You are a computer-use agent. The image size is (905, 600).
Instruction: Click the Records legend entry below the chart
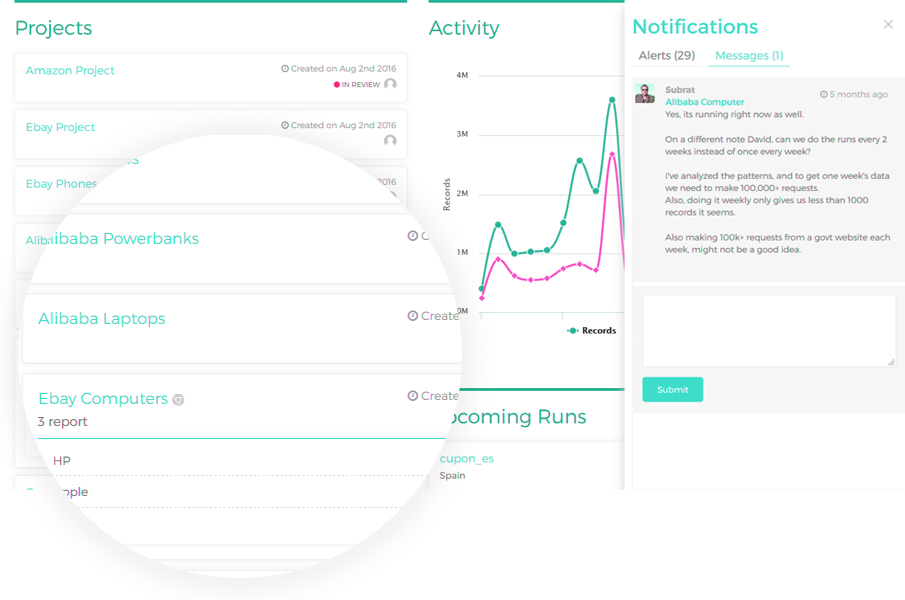tap(592, 331)
